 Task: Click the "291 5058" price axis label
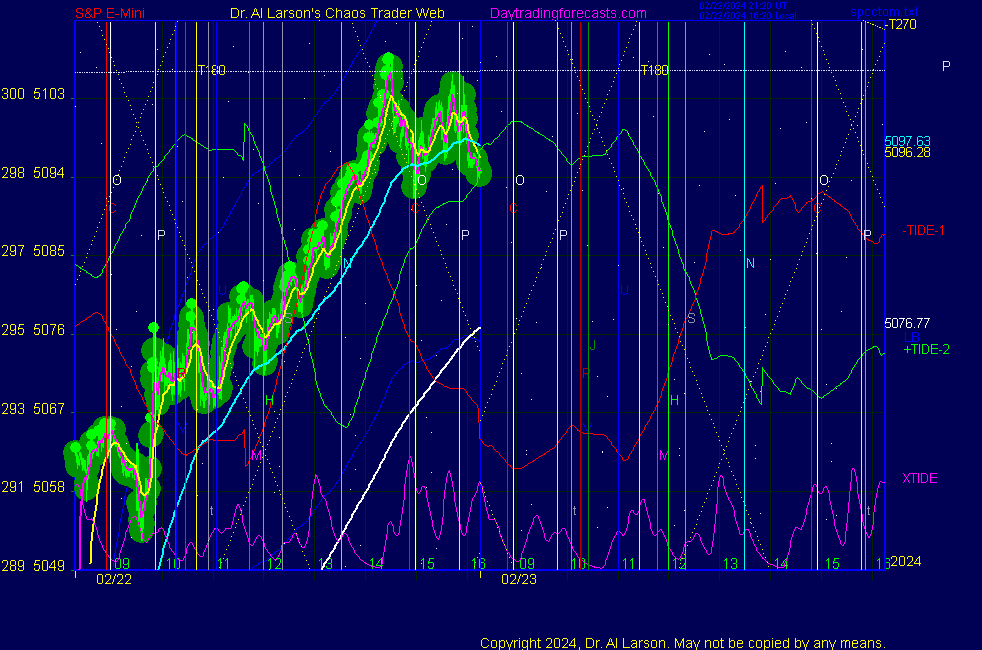coord(33,487)
